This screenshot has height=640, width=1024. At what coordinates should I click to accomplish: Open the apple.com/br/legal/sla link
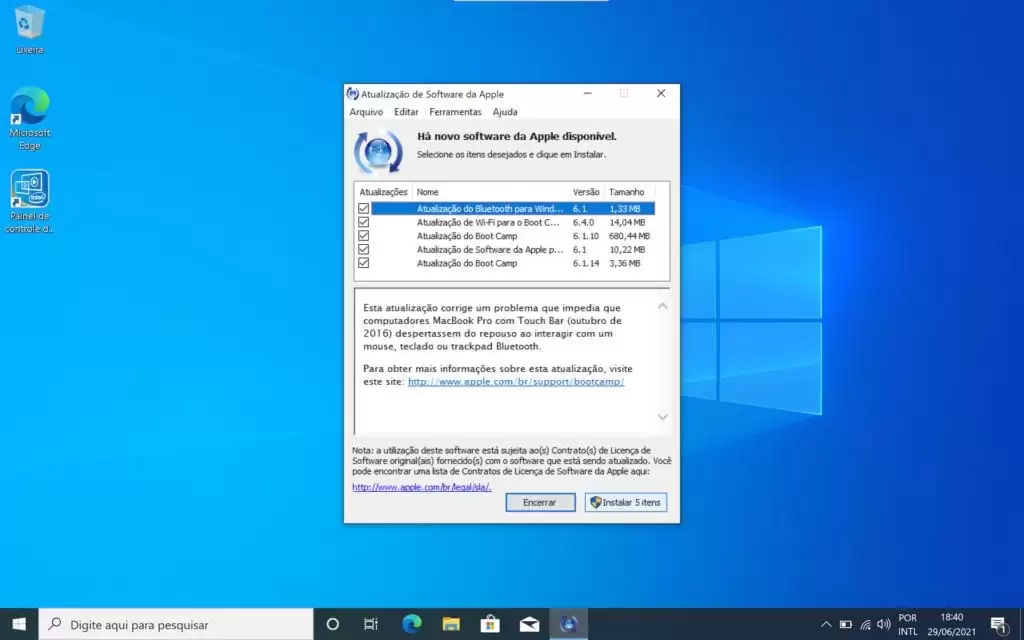(x=422, y=487)
